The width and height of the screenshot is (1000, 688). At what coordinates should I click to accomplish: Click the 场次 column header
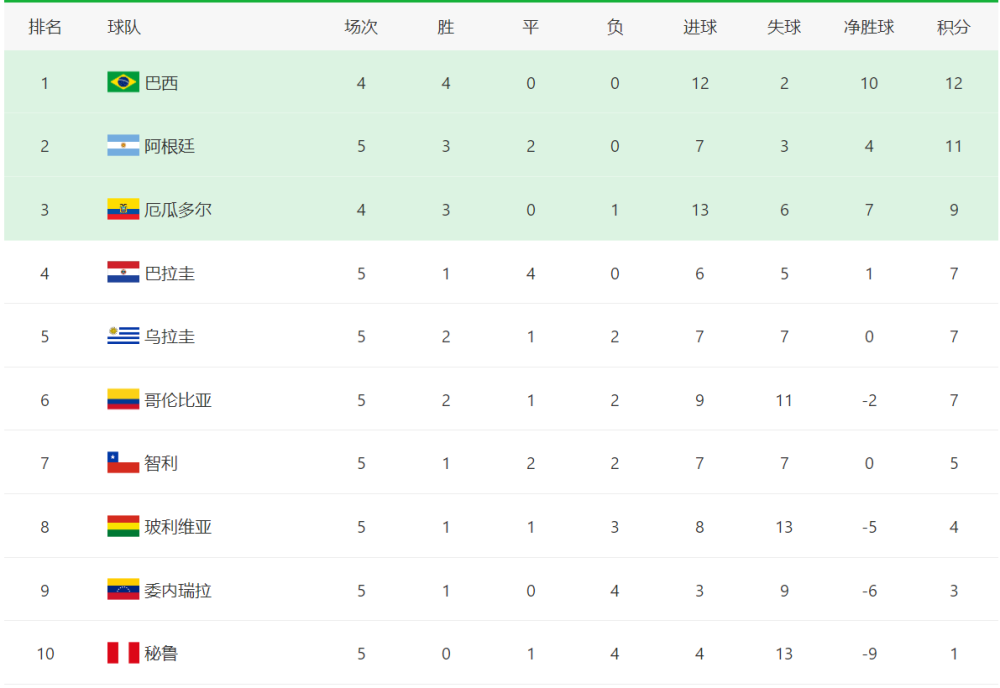coord(361,27)
